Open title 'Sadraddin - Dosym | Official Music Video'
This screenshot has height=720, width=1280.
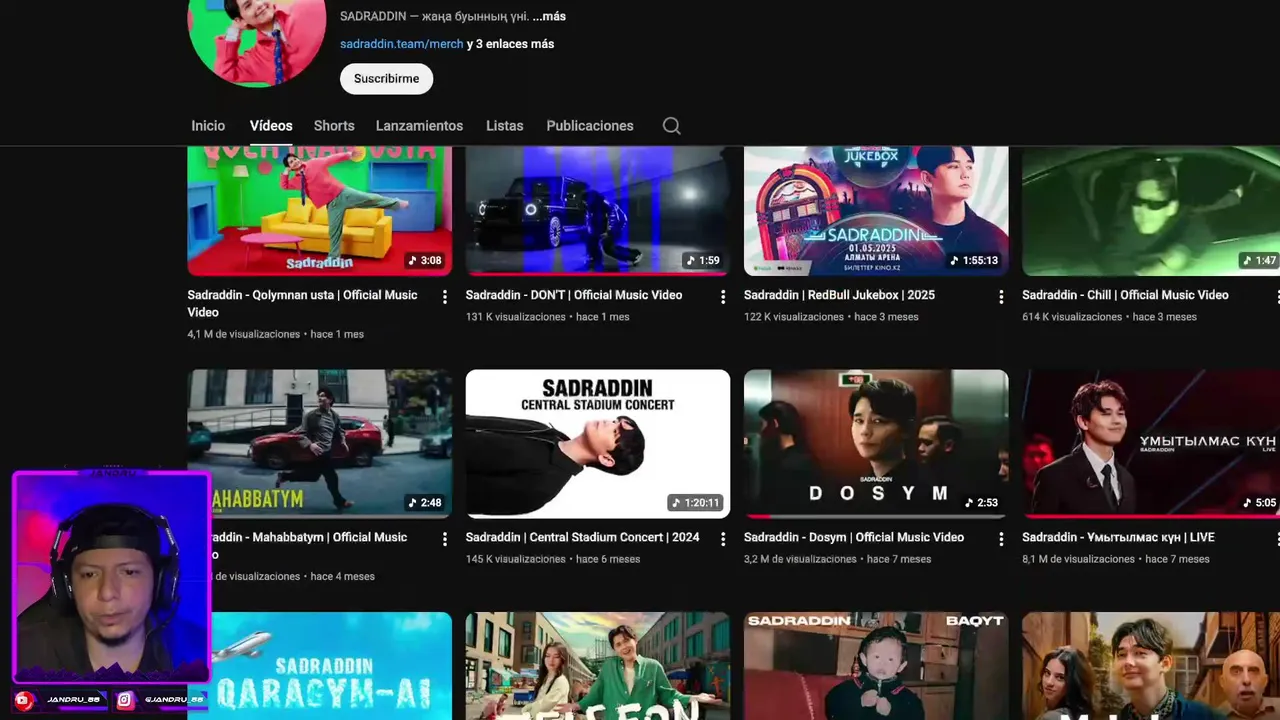[x=854, y=537]
